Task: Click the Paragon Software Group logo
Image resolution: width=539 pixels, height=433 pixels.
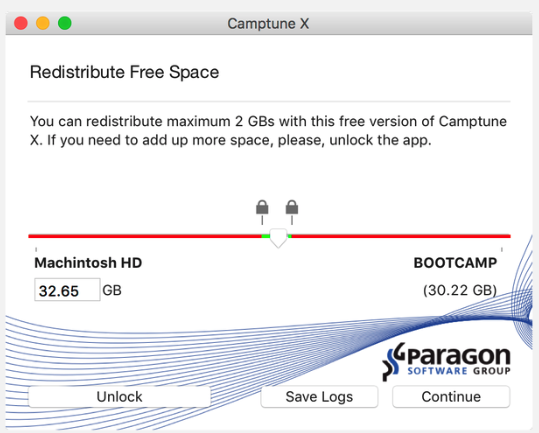Action: click(x=446, y=361)
